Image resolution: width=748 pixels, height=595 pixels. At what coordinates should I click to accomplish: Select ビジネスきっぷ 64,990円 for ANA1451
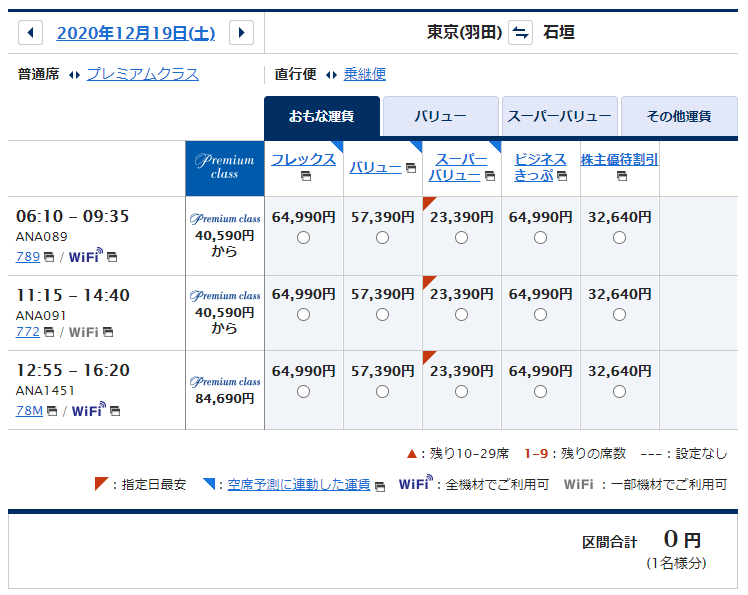pyautogui.click(x=540, y=392)
